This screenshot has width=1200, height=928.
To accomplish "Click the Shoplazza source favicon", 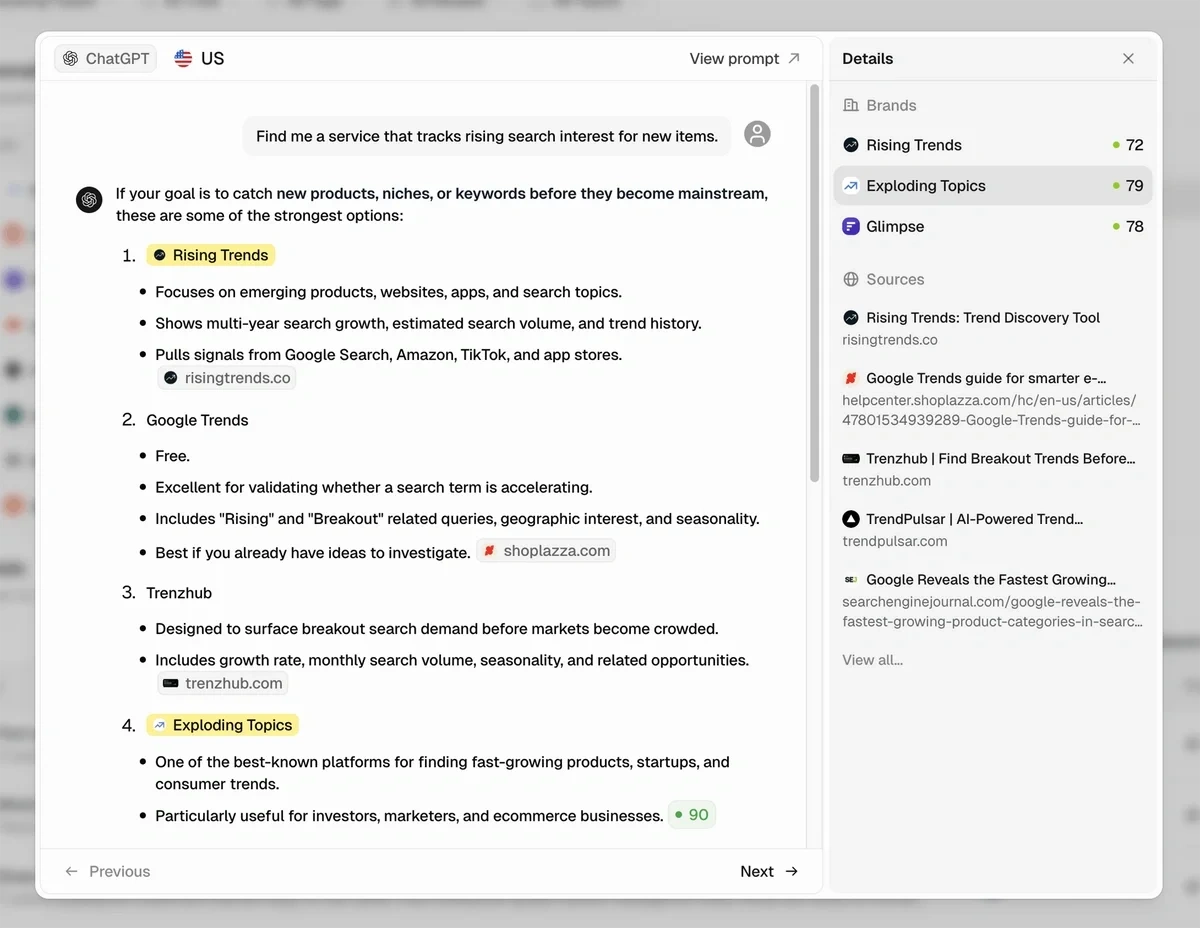I will tap(851, 378).
